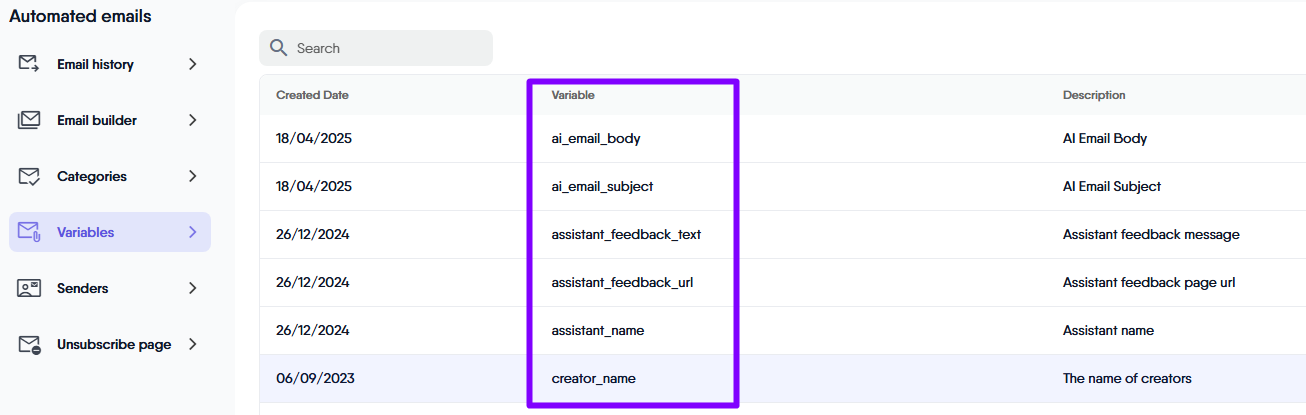Click the assistant_feedback_url variable name
The width and height of the screenshot is (1306, 415).
622,282
